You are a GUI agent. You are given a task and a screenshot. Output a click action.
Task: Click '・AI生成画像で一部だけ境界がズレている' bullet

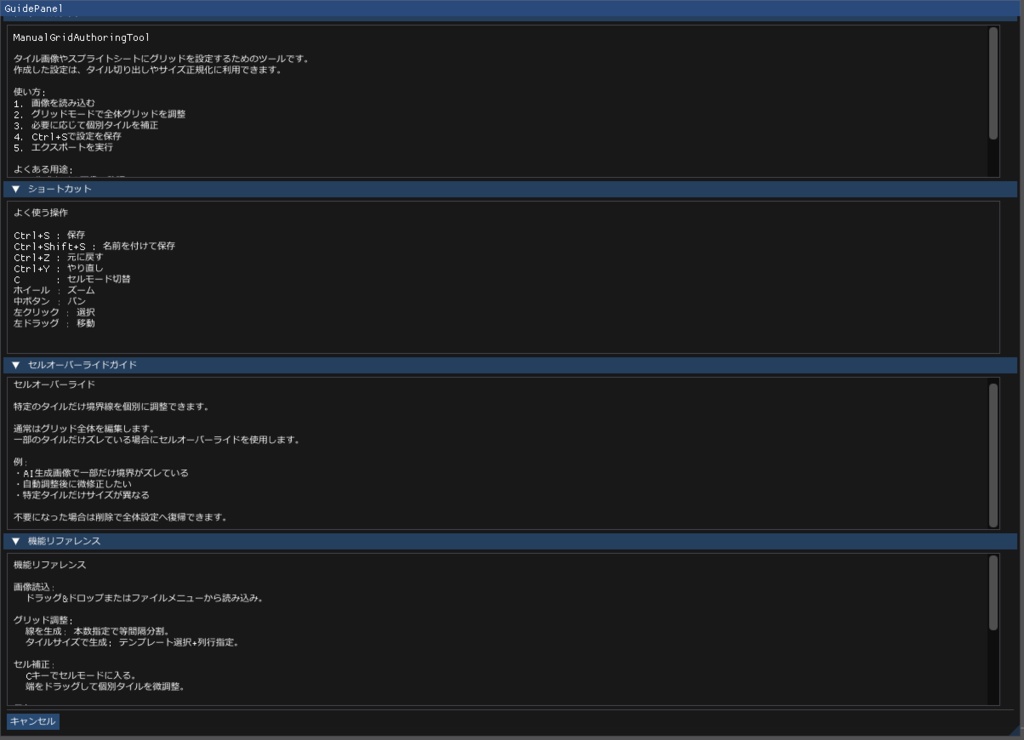pos(101,473)
